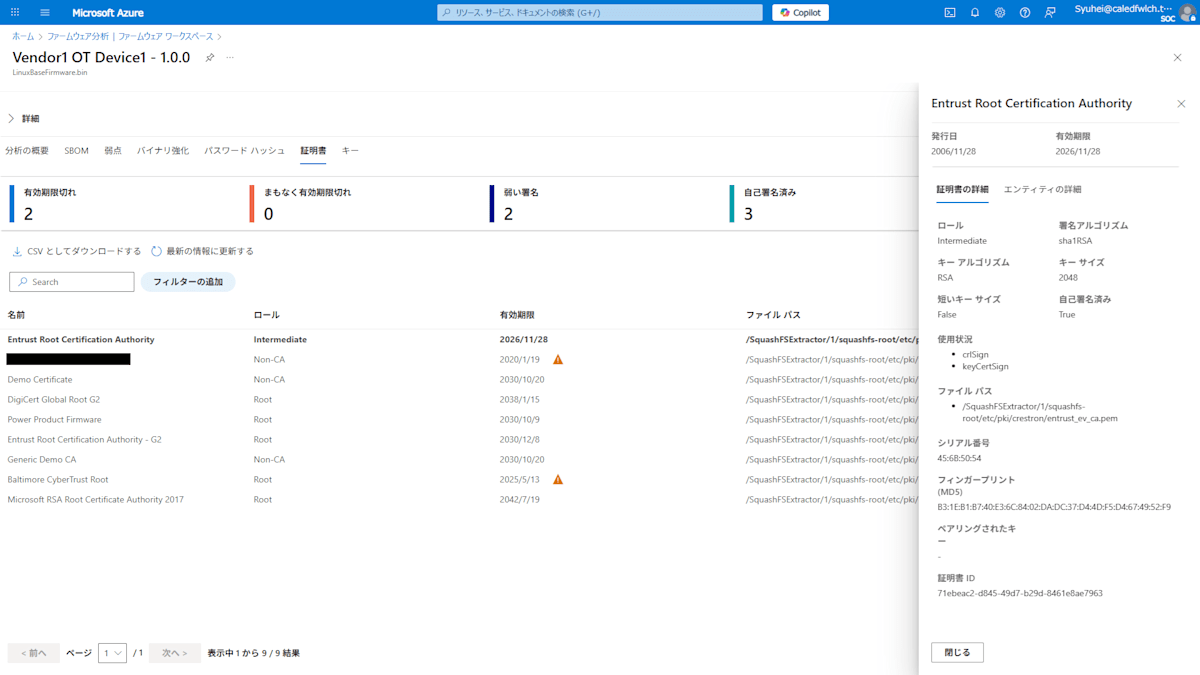Click 最新の情報に更新する
The image size is (1200, 675).
coord(202,251)
